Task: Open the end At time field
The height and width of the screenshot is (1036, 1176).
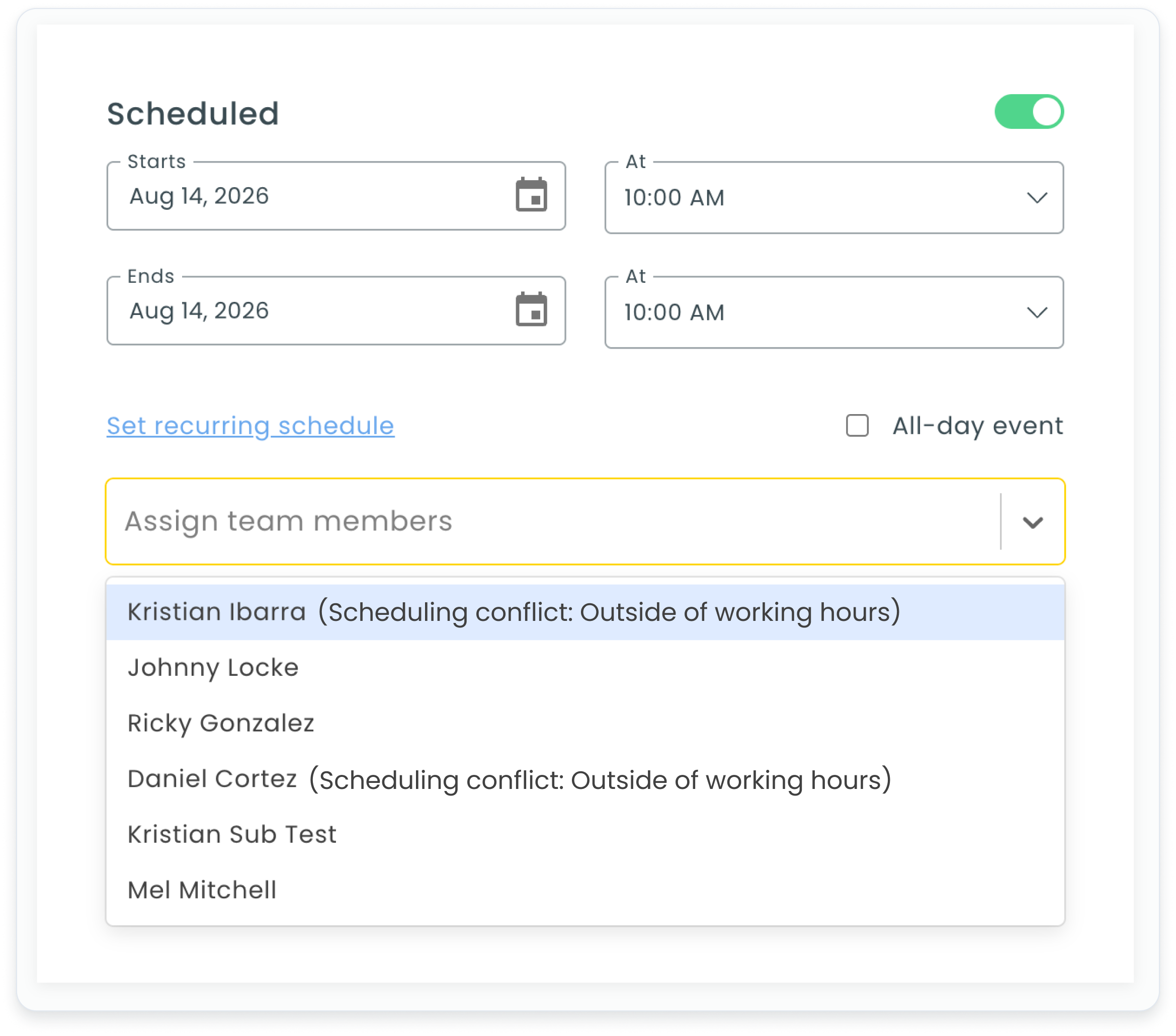Action: (833, 312)
